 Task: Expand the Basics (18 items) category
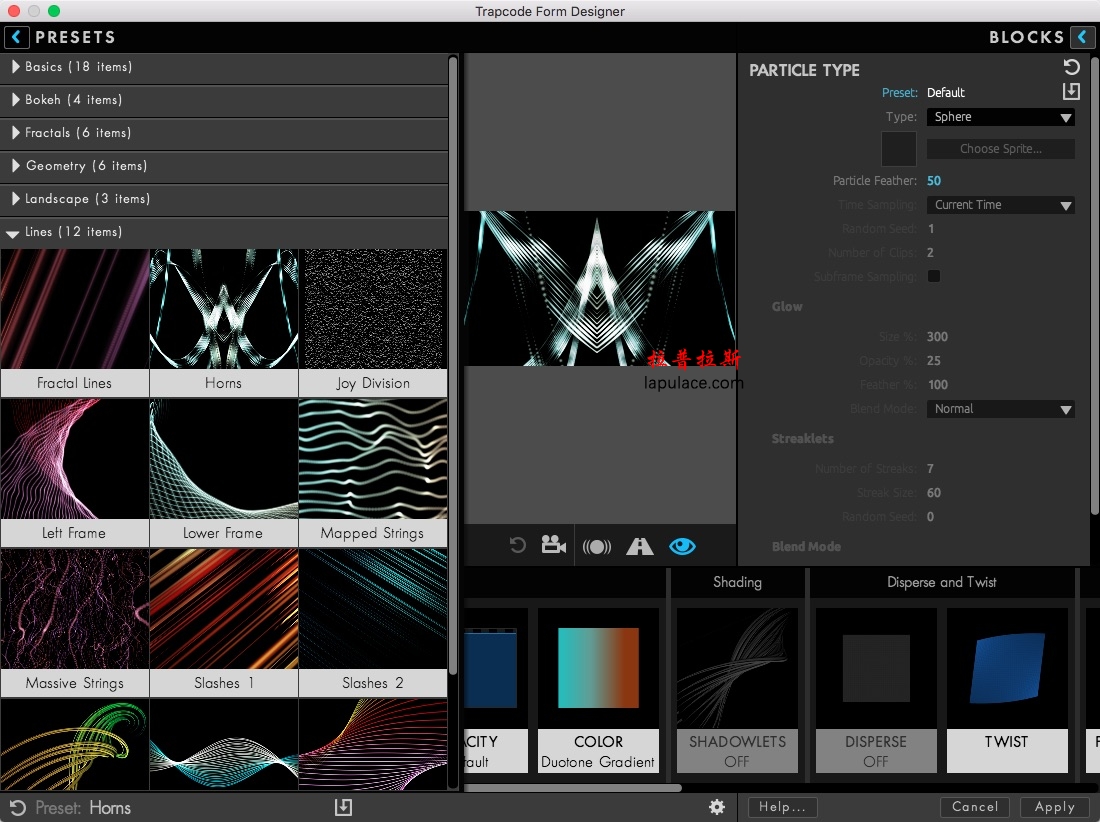point(224,67)
